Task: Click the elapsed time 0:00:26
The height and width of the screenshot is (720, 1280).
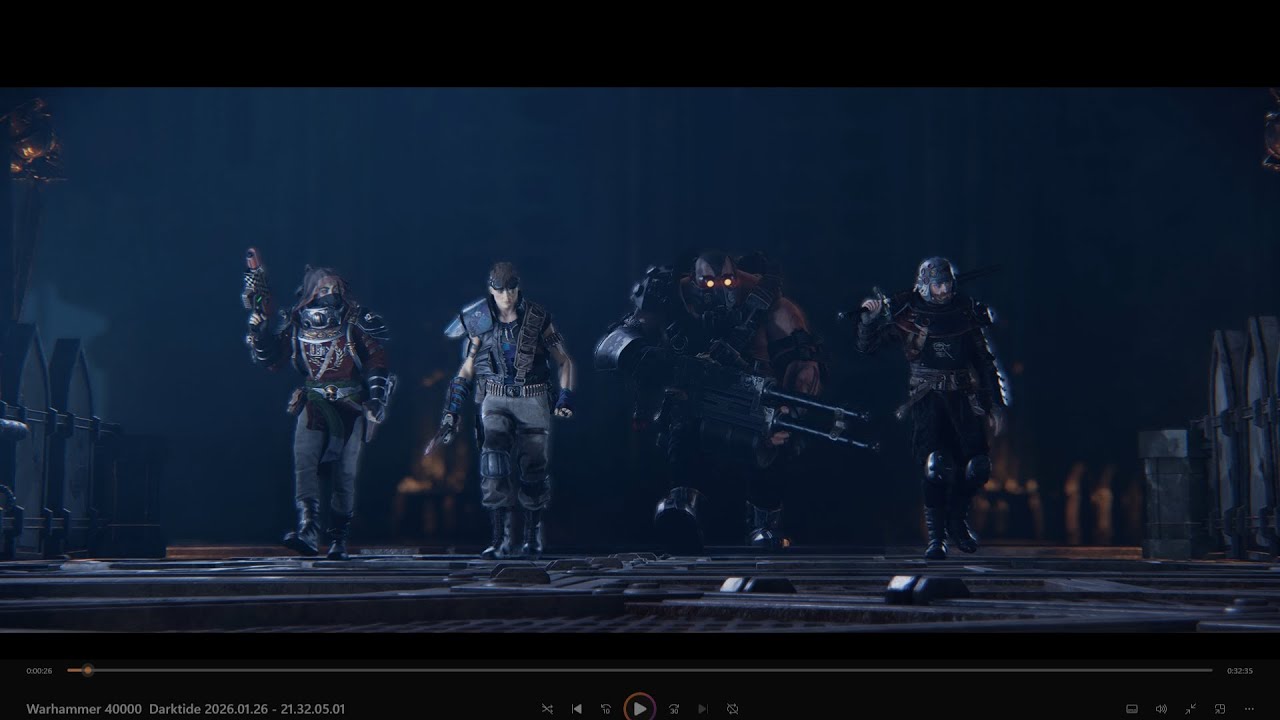Action: coord(40,671)
